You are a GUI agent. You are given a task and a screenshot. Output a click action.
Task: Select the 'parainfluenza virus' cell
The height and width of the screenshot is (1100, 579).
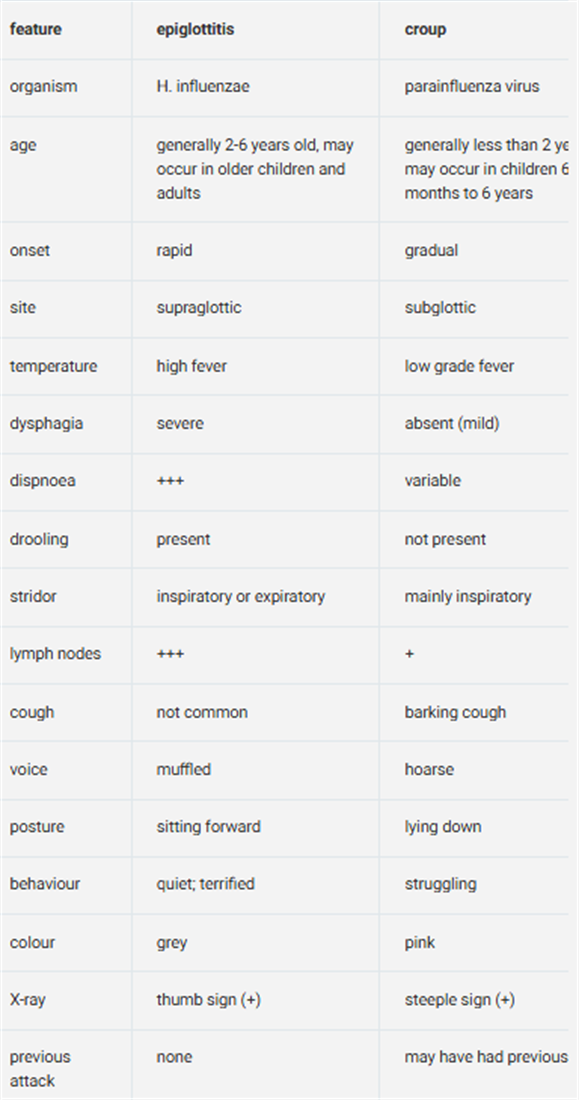tap(472, 86)
